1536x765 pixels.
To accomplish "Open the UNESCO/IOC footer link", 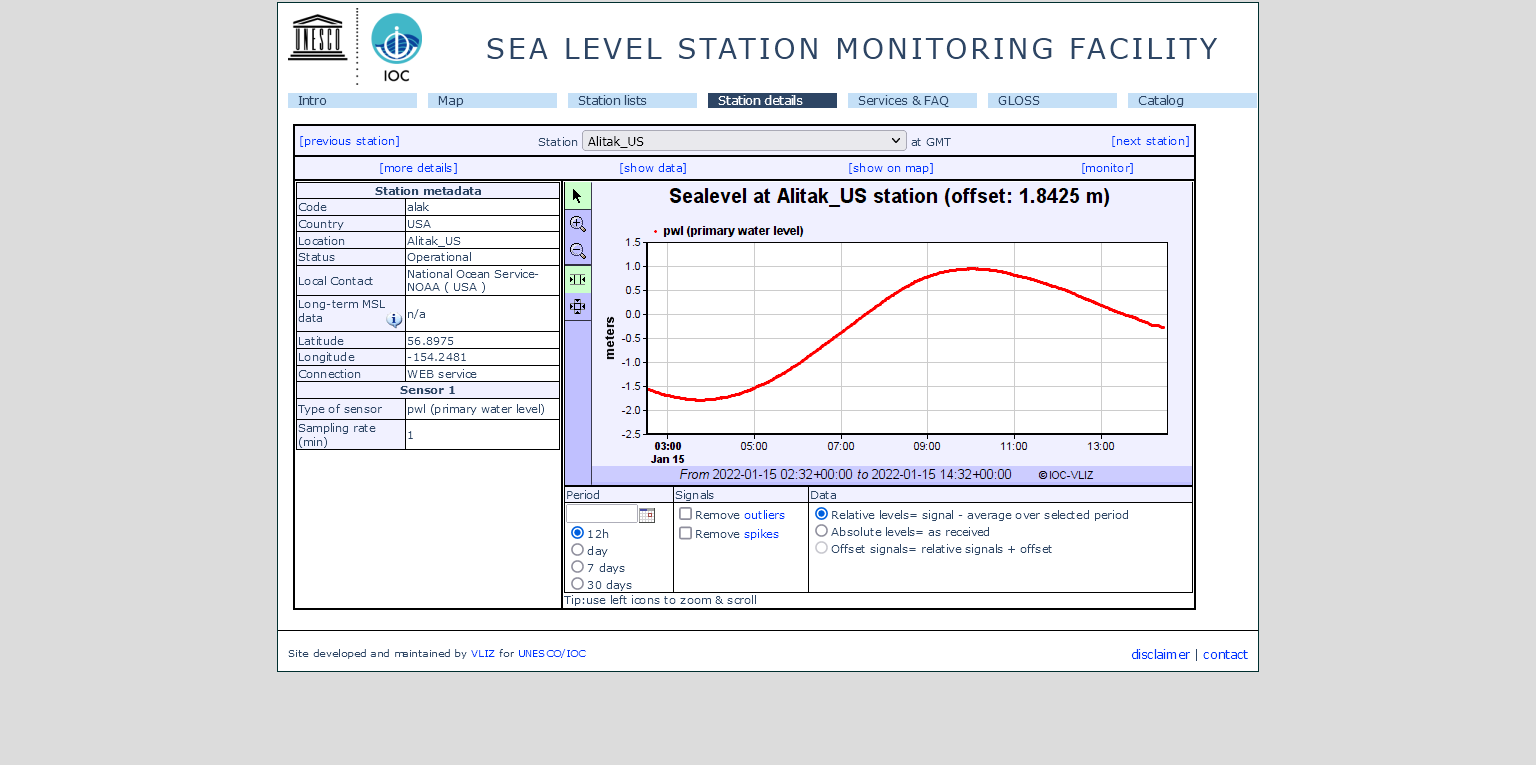I will tap(552, 654).
